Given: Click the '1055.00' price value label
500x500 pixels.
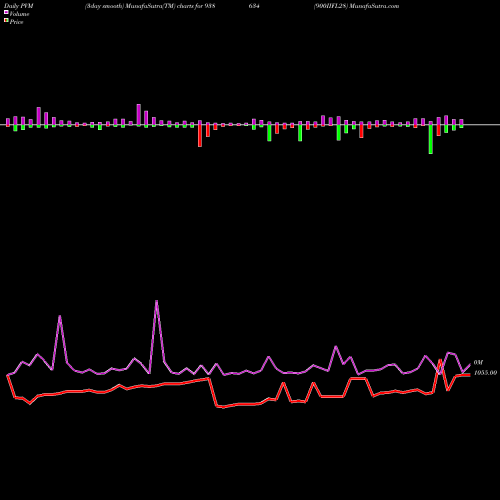Looking at the screenshot, I should 485,373.
